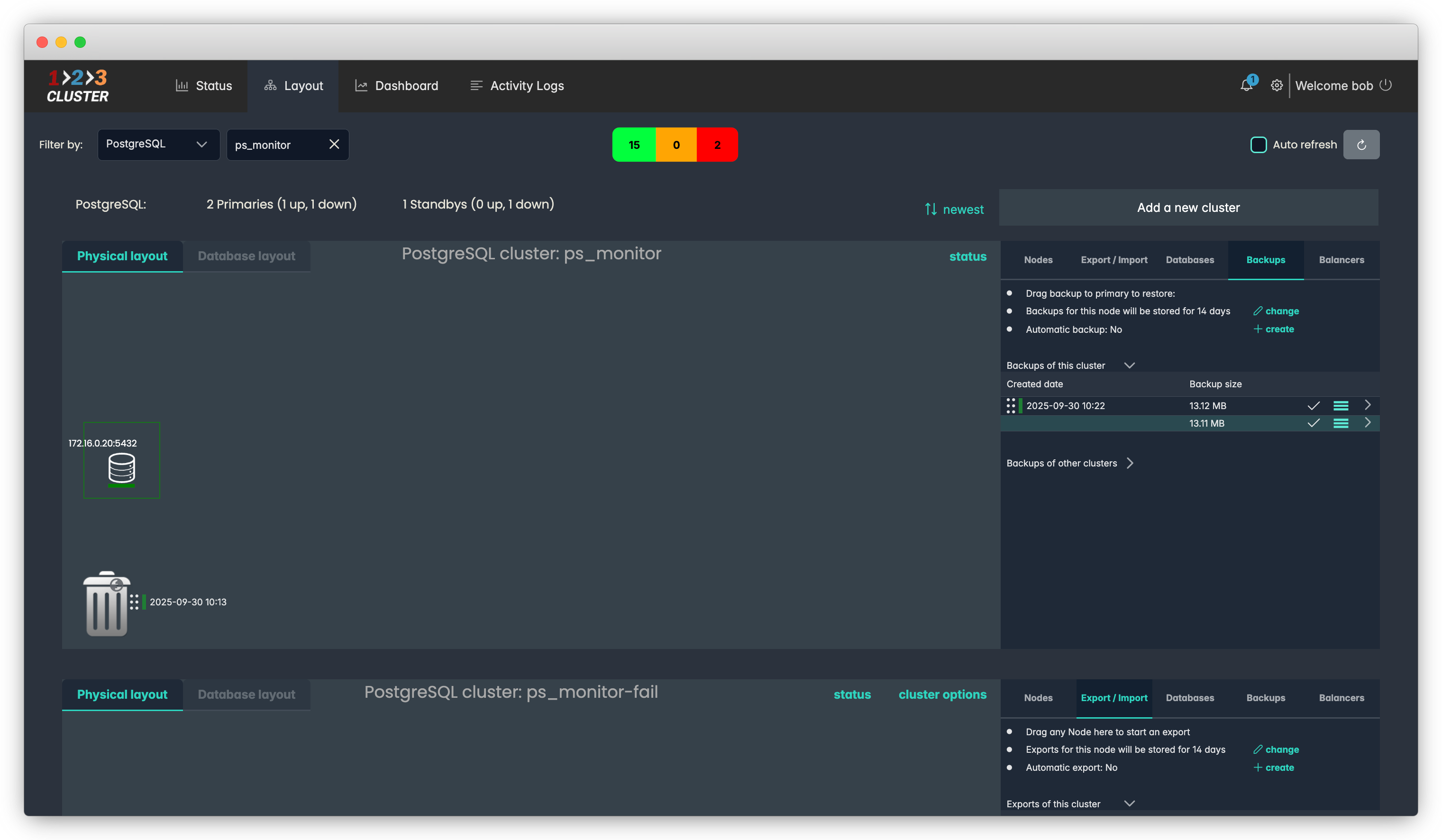Open the PostgreSQL filter dropdown
1442x840 pixels.
coord(158,144)
